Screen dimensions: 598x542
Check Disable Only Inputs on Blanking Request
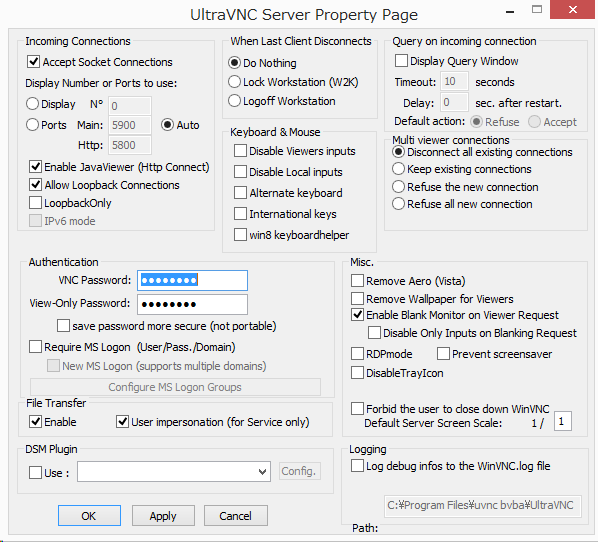[374, 333]
